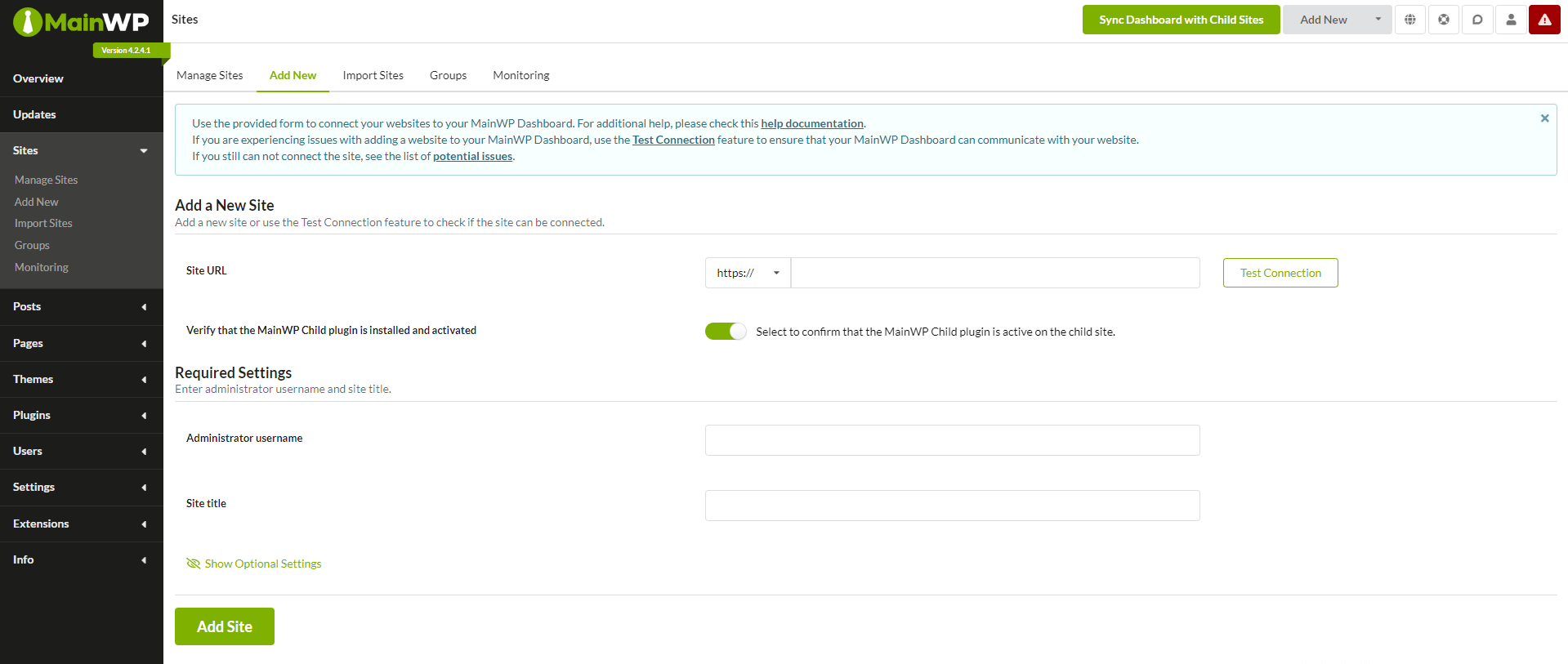Open the lifebuoy help icon in header
The image size is (1568, 664).
(x=1444, y=20)
